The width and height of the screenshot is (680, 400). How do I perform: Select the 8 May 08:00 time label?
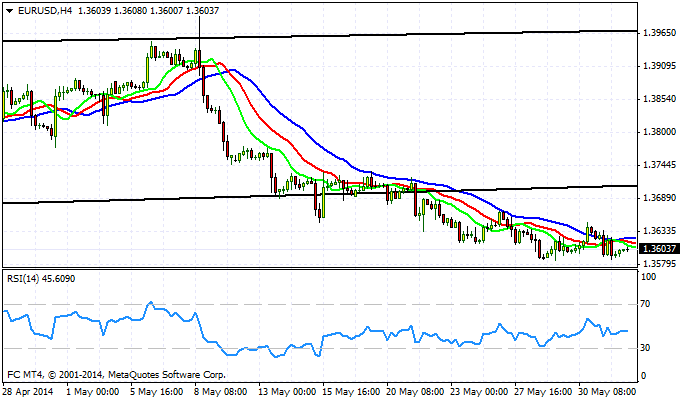coord(221,392)
